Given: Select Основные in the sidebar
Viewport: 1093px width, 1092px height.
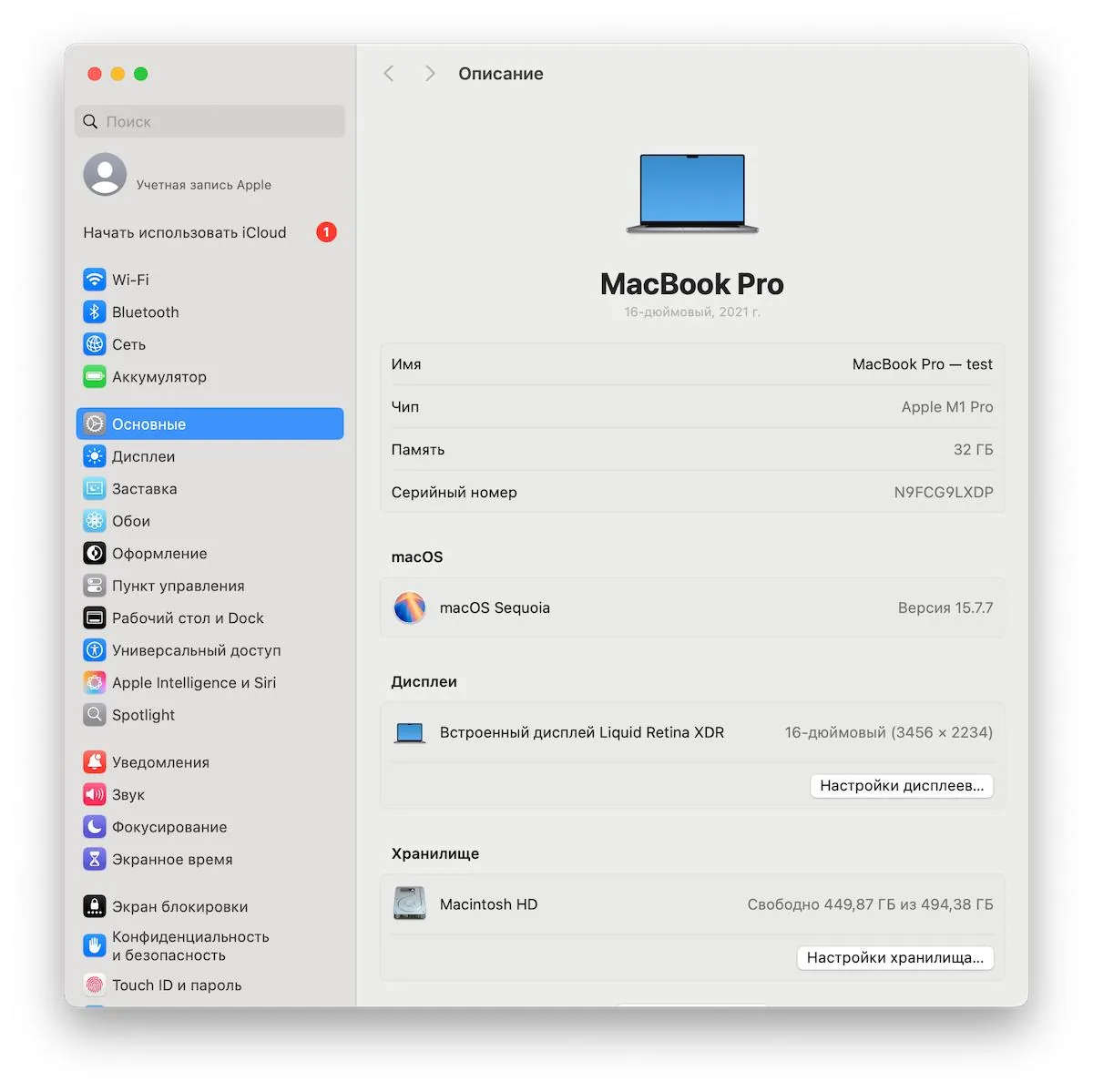Looking at the screenshot, I should 210,424.
